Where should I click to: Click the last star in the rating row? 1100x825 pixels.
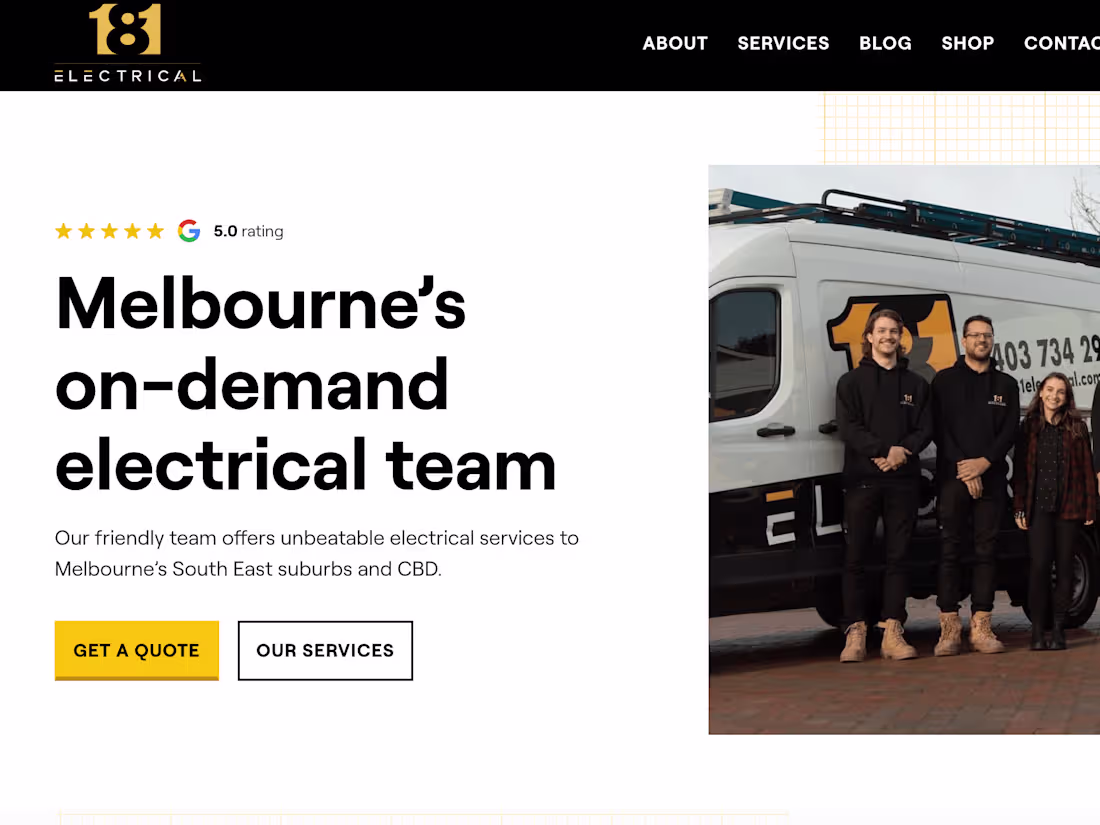click(155, 230)
